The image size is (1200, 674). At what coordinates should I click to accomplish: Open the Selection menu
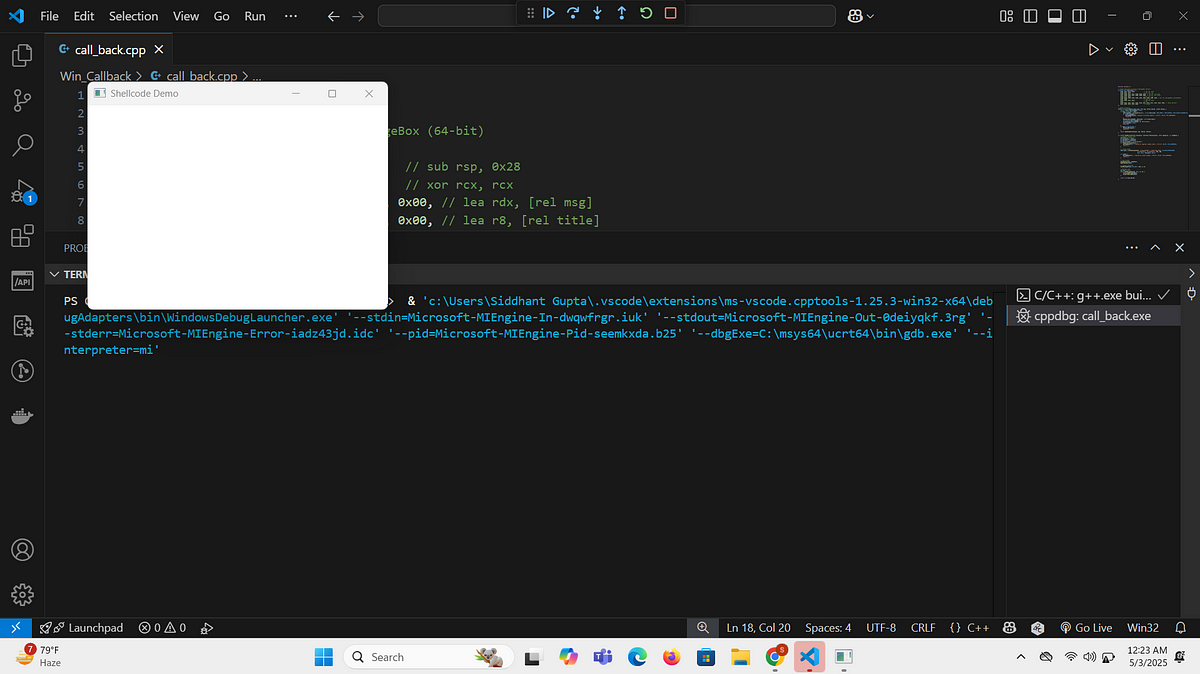pyautogui.click(x=133, y=16)
